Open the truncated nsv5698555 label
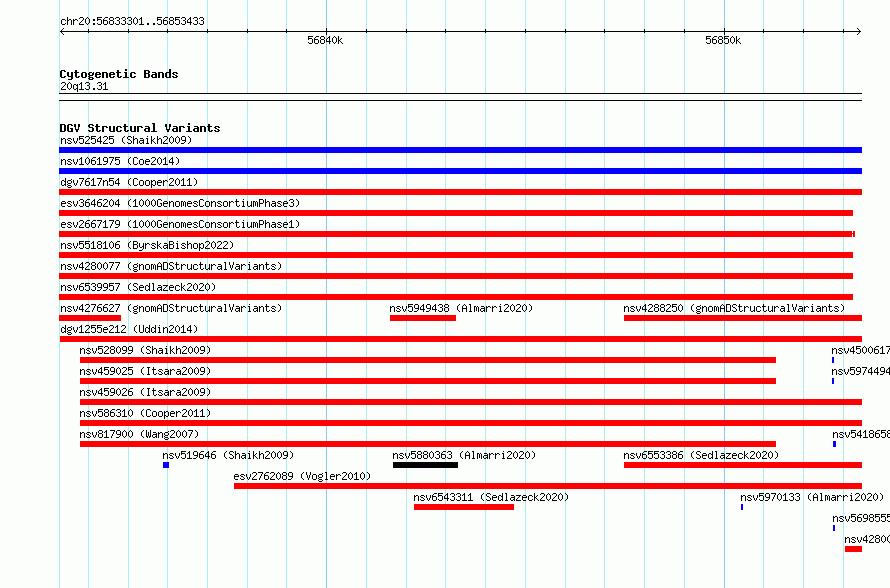Screen dimensions: 890x588 pyautogui.click(x=861, y=518)
